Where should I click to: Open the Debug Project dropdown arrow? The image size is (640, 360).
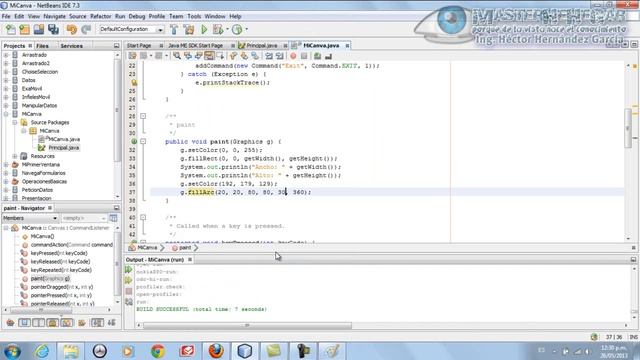tap(227, 29)
